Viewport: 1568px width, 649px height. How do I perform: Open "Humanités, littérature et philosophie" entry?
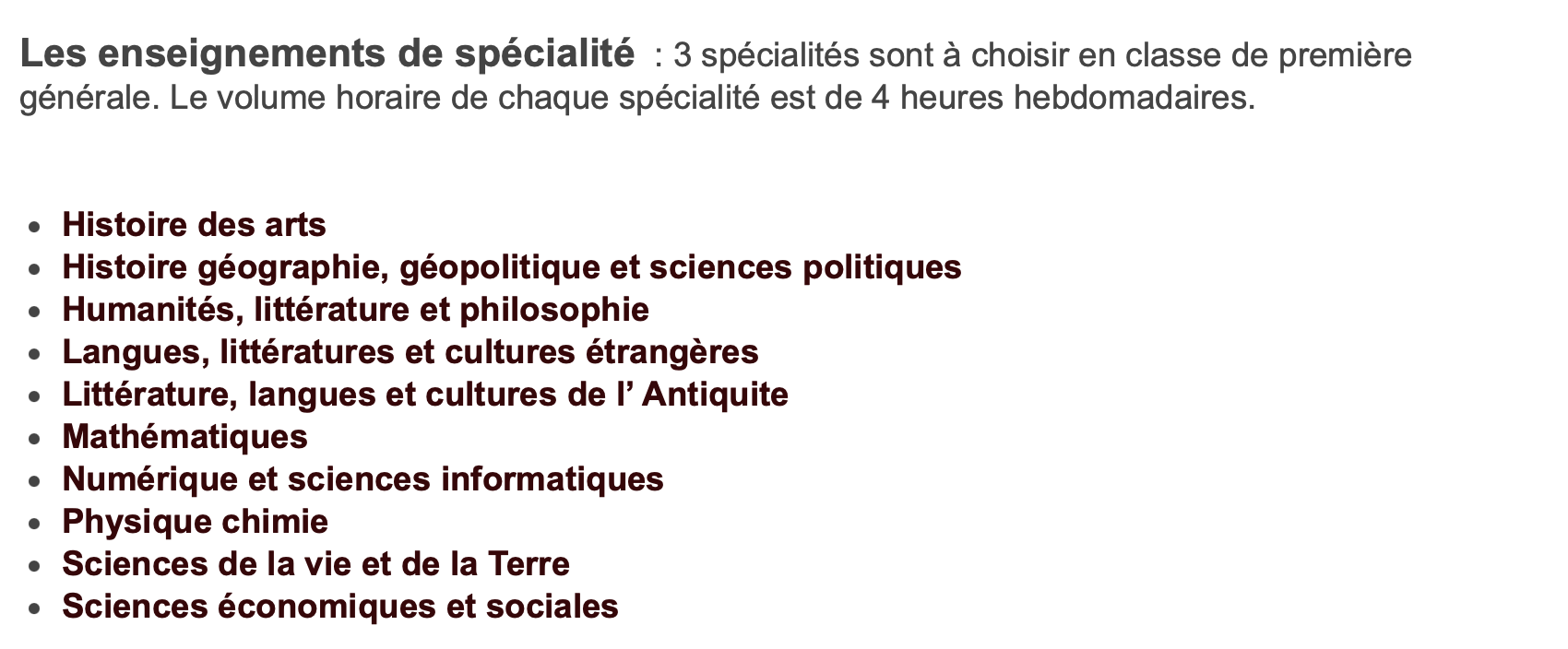pos(355,310)
